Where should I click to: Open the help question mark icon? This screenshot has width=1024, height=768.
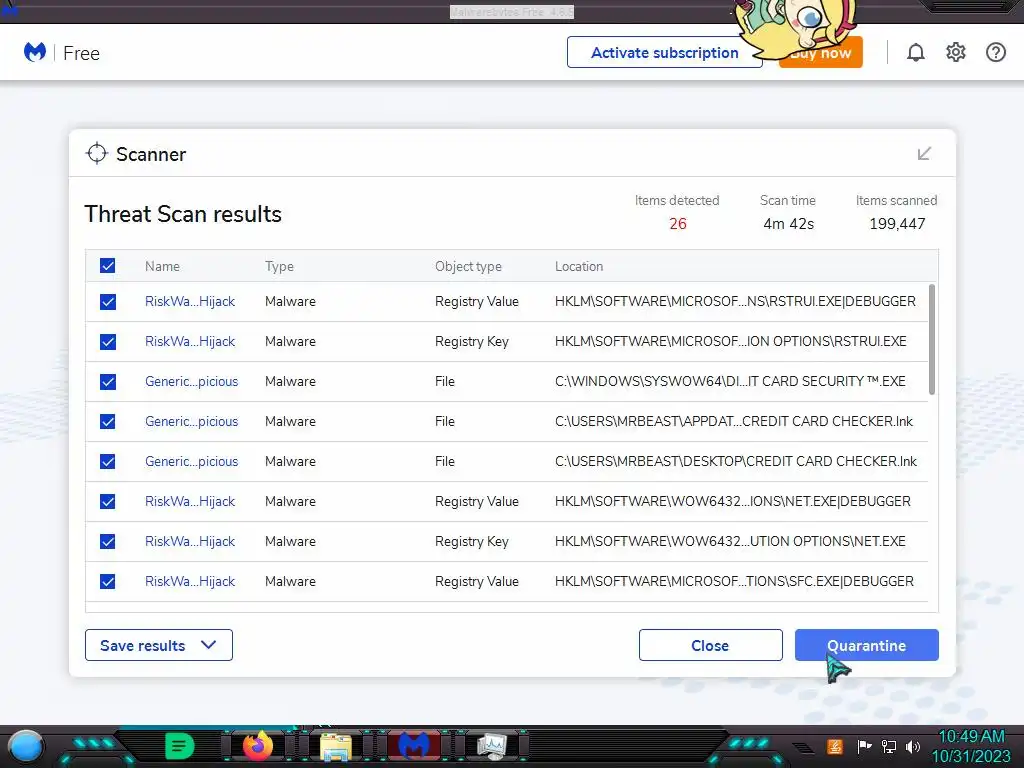coord(995,52)
